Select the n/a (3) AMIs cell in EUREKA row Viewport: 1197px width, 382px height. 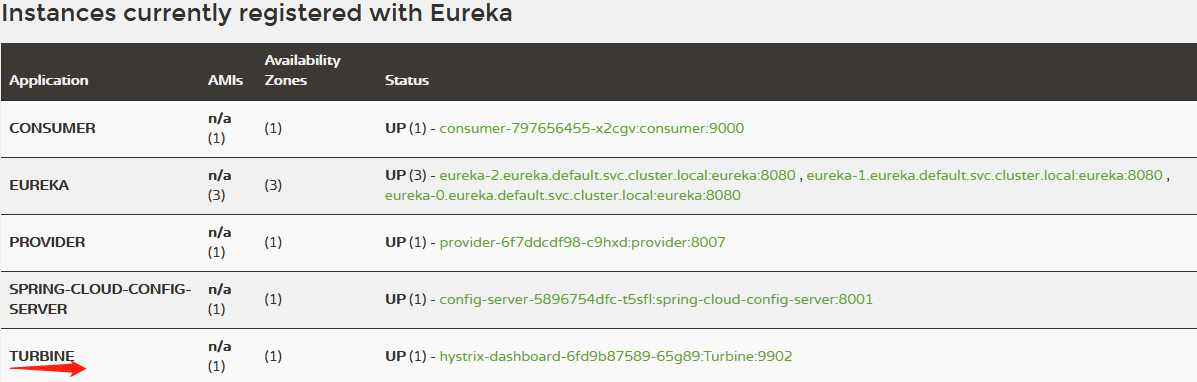(219, 185)
